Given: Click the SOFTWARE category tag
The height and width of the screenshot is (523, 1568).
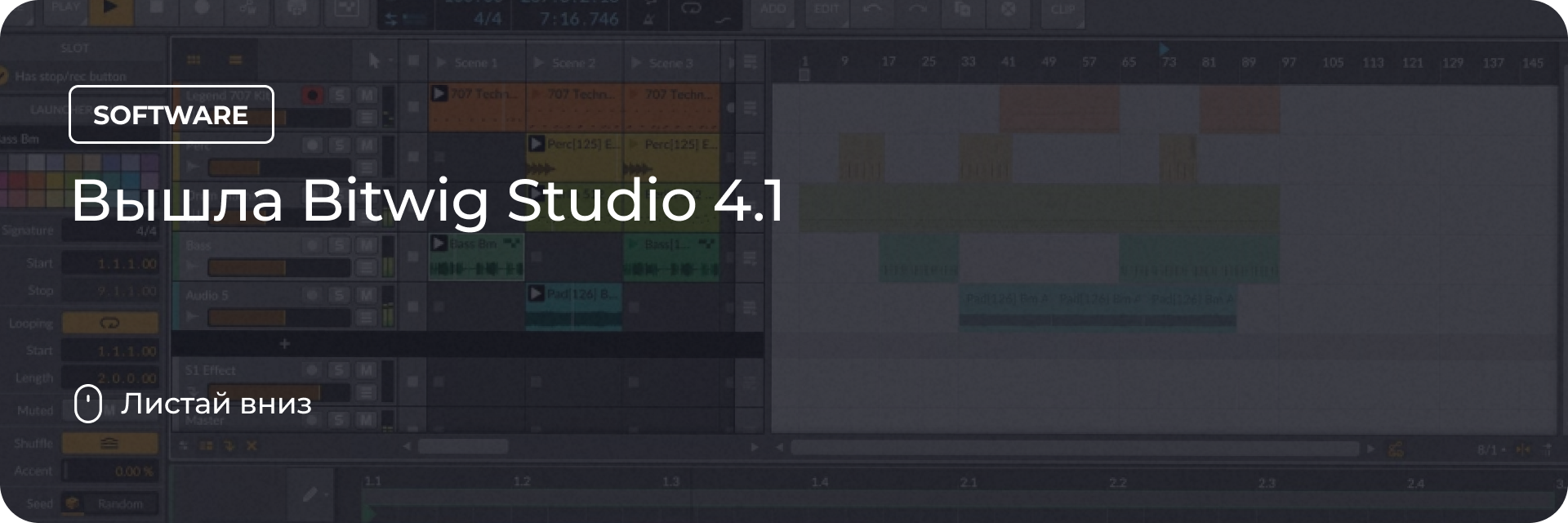Looking at the screenshot, I should (x=171, y=114).
